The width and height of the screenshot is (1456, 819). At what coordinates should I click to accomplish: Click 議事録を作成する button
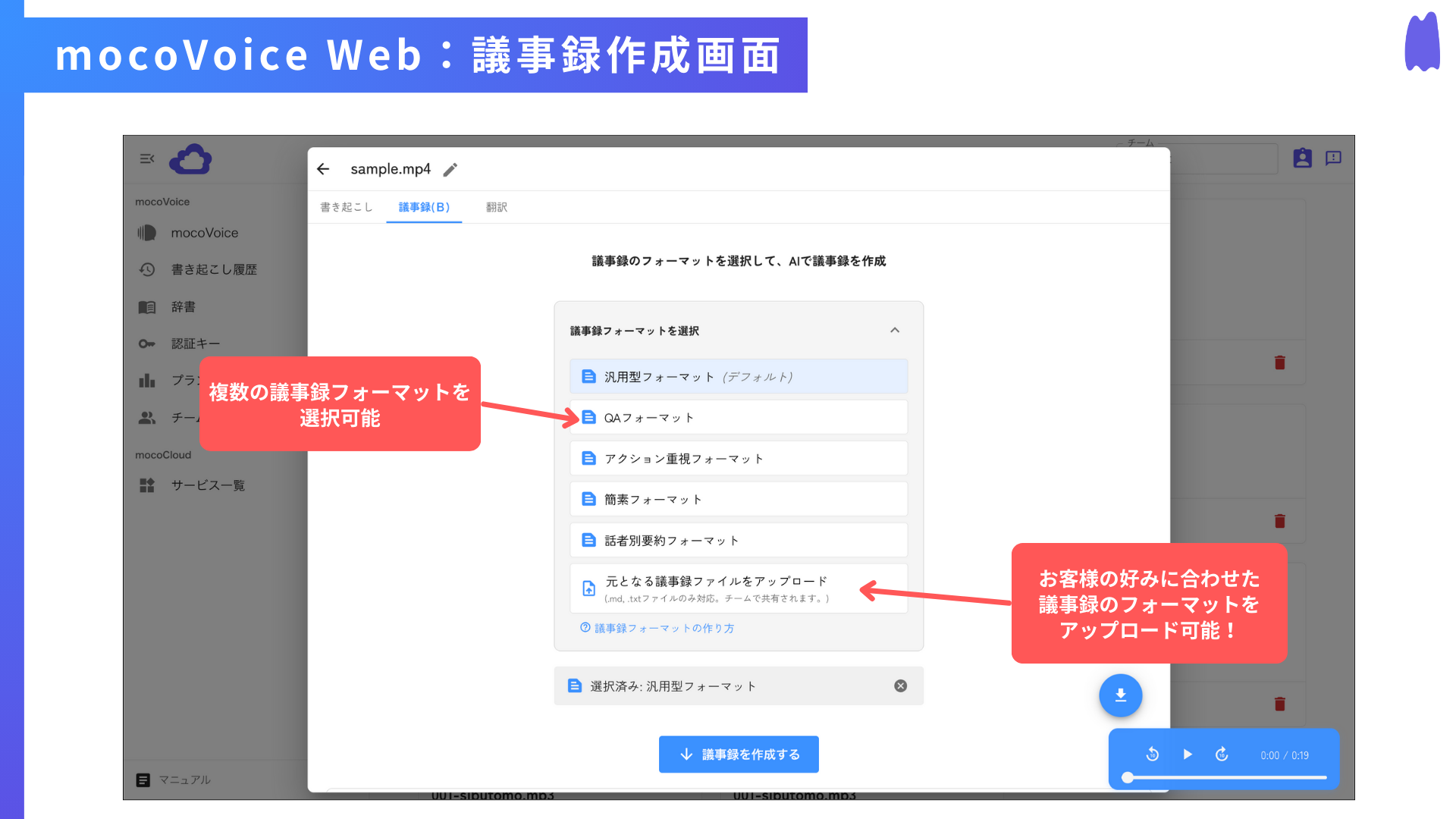pos(739,755)
